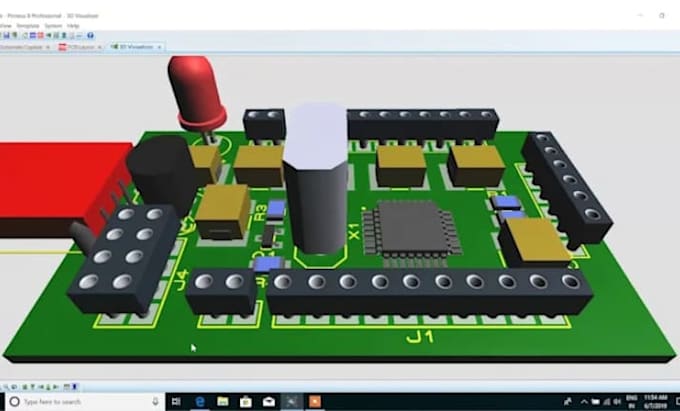Viewport: 680px width, 411px height.
Task: Launch Microsoft Edge from the taskbar
Action: click(200, 402)
